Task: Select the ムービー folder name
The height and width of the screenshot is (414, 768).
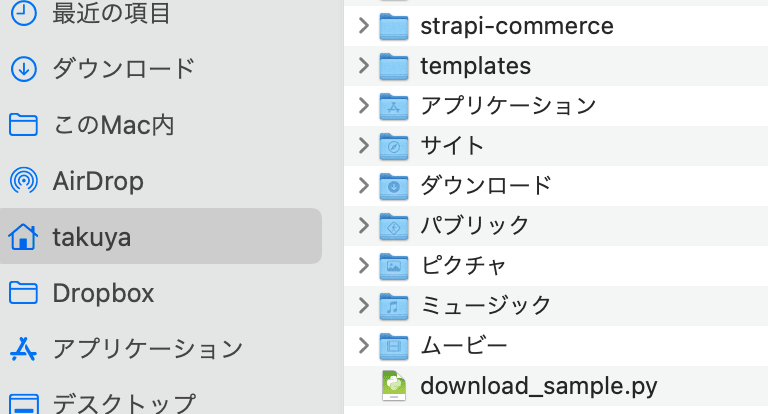Action: pos(464,346)
